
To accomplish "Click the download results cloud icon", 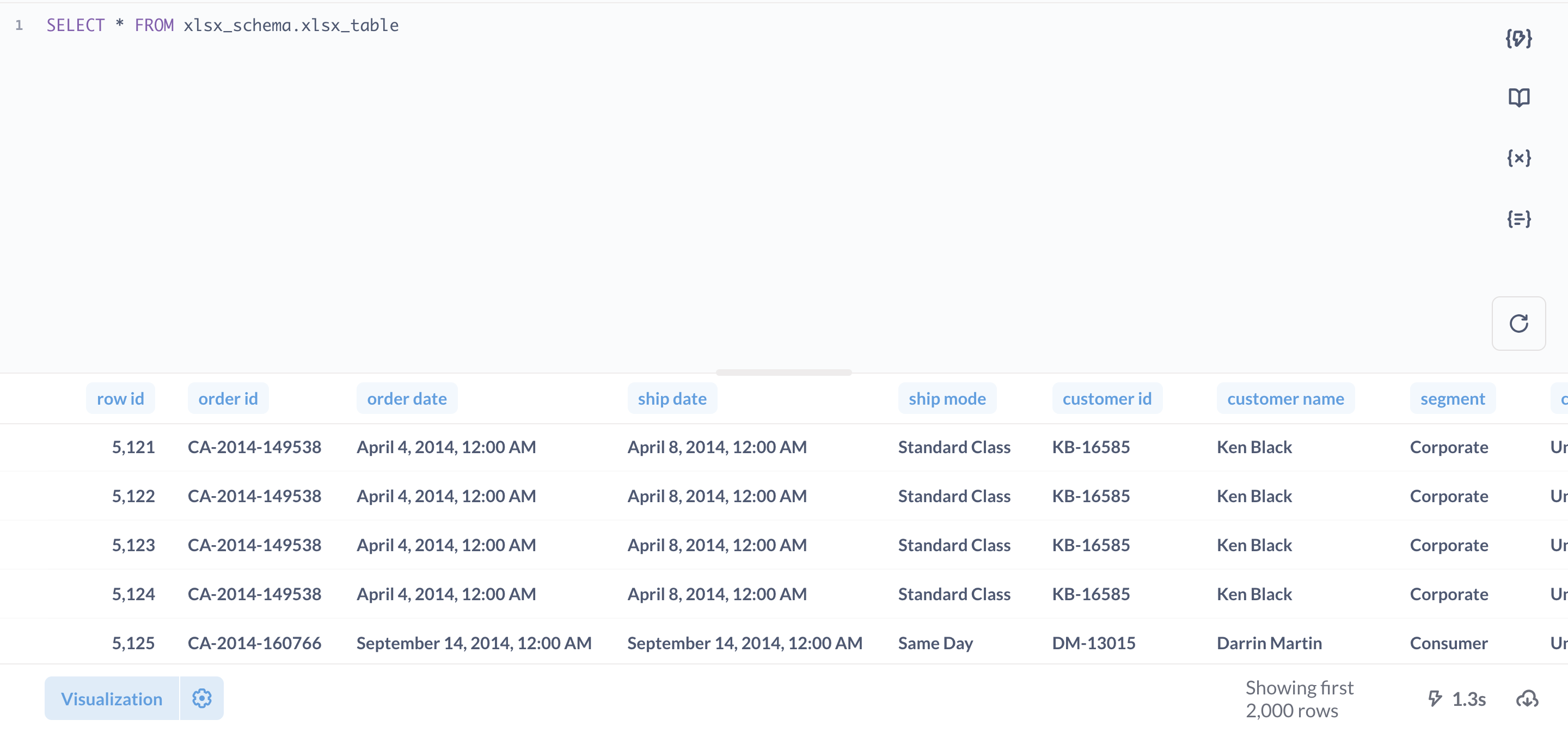I will (x=1527, y=699).
